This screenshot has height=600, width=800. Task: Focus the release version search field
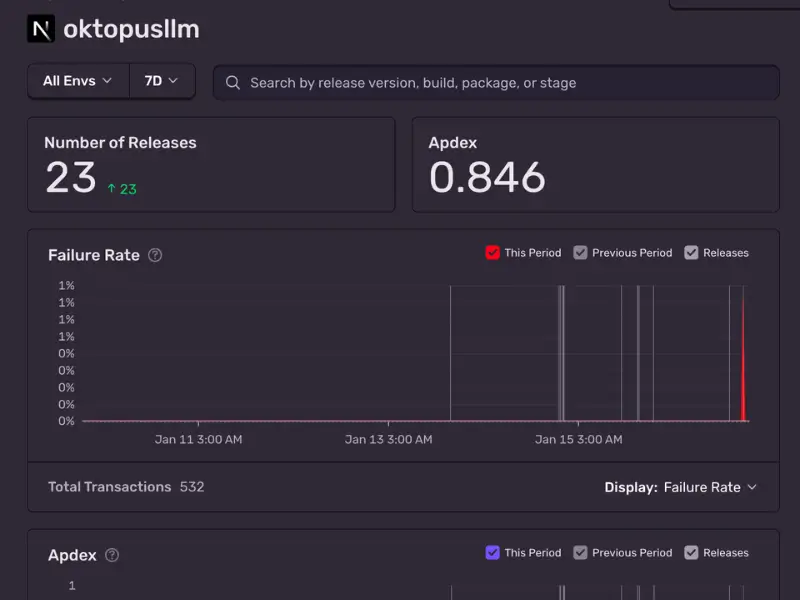(500, 82)
